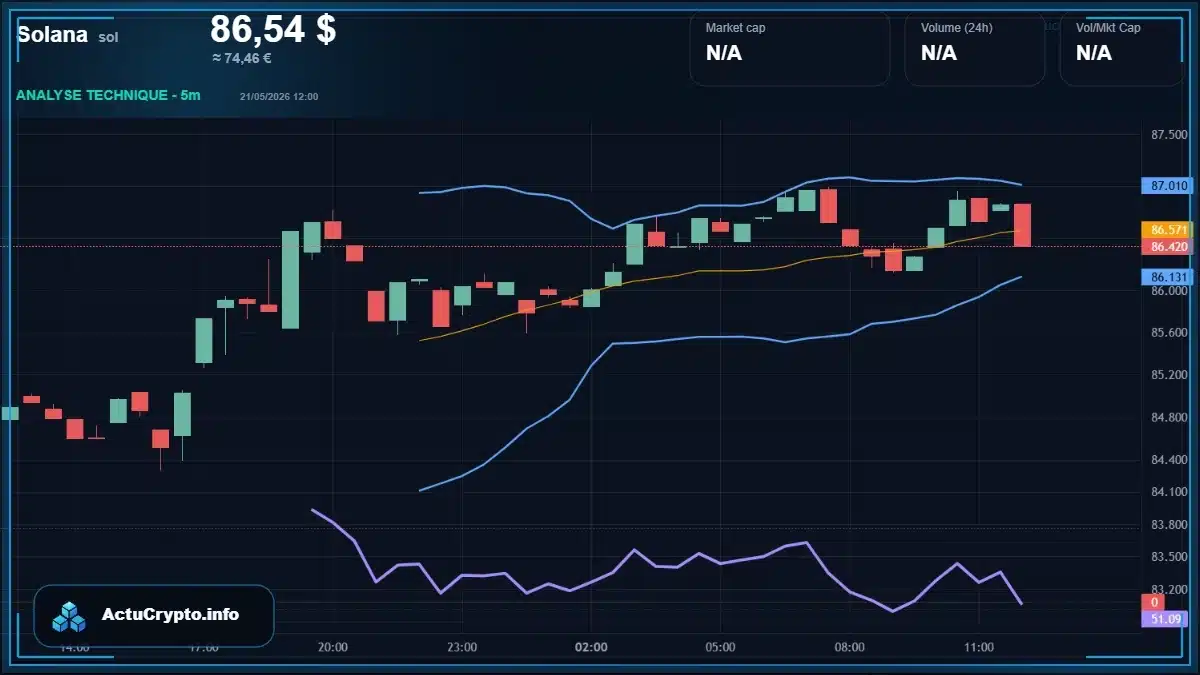Click the 84.400 price axis label
This screenshot has height=675, width=1200.
(x=1169, y=460)
